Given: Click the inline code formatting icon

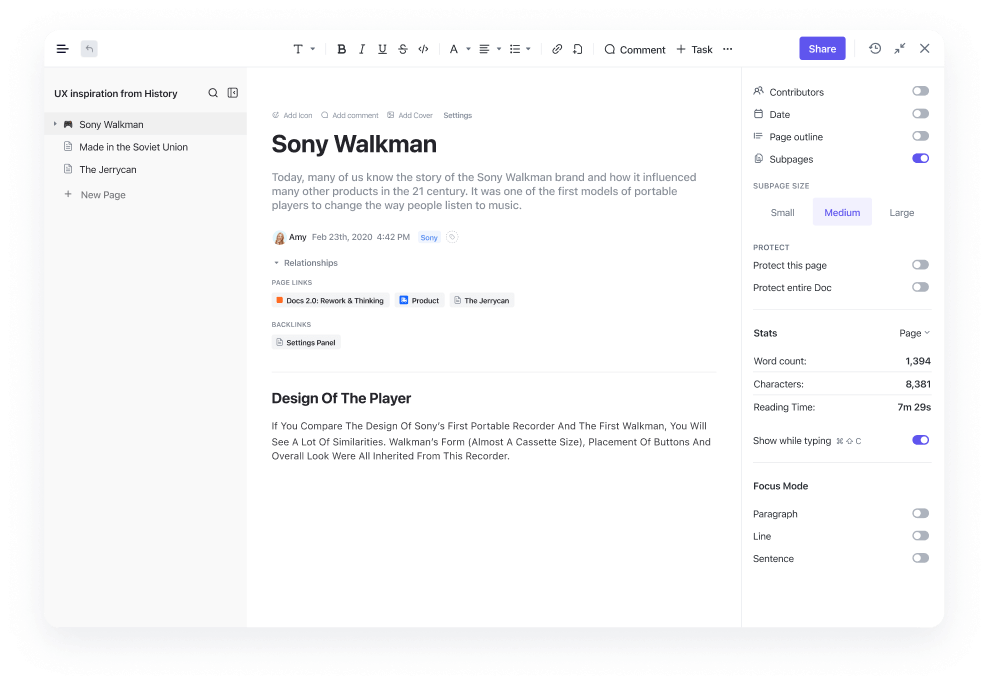Looking at the screenshot, I should [x=423, y=49].
